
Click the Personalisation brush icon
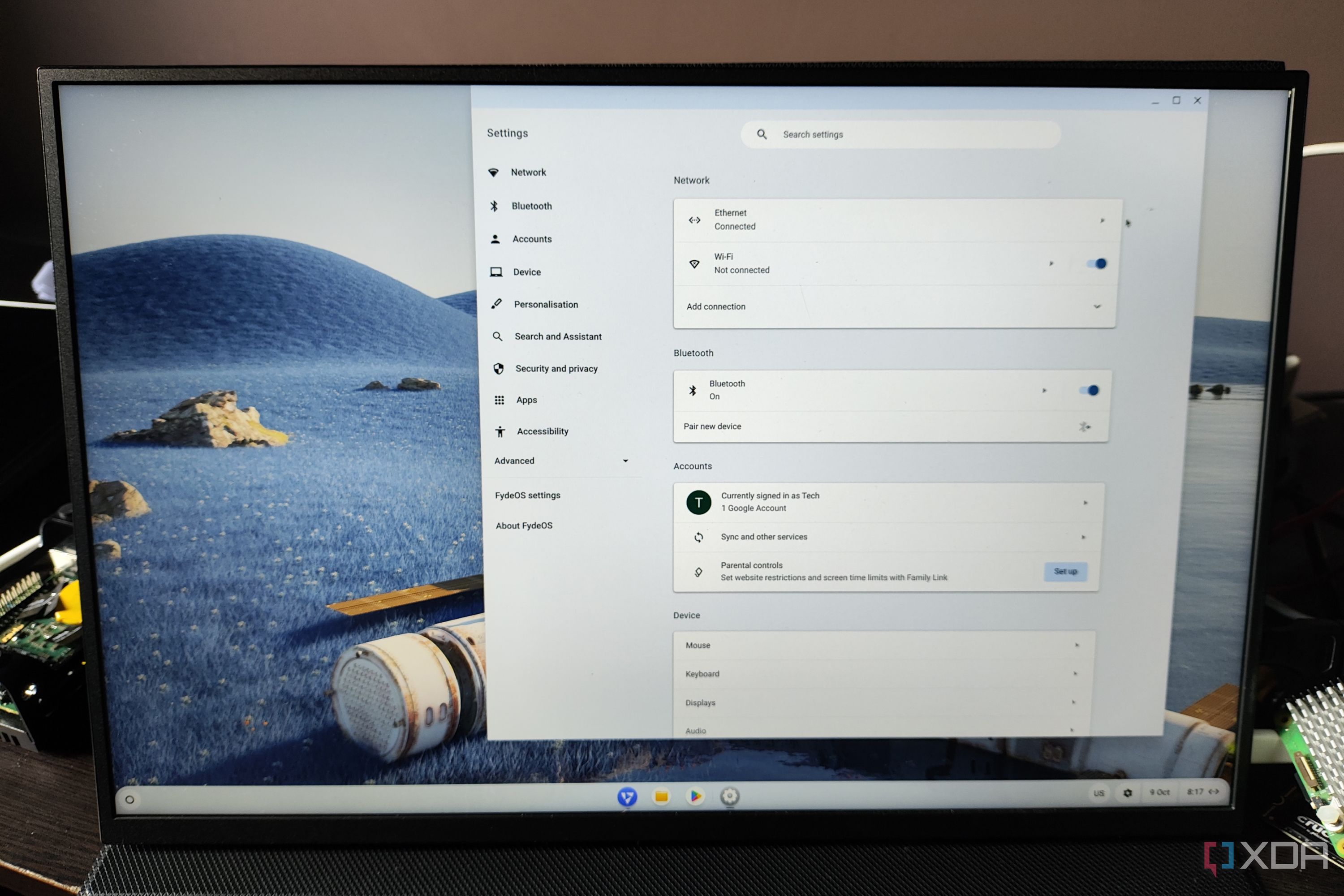pyautogui.click(x=496, y=304)
